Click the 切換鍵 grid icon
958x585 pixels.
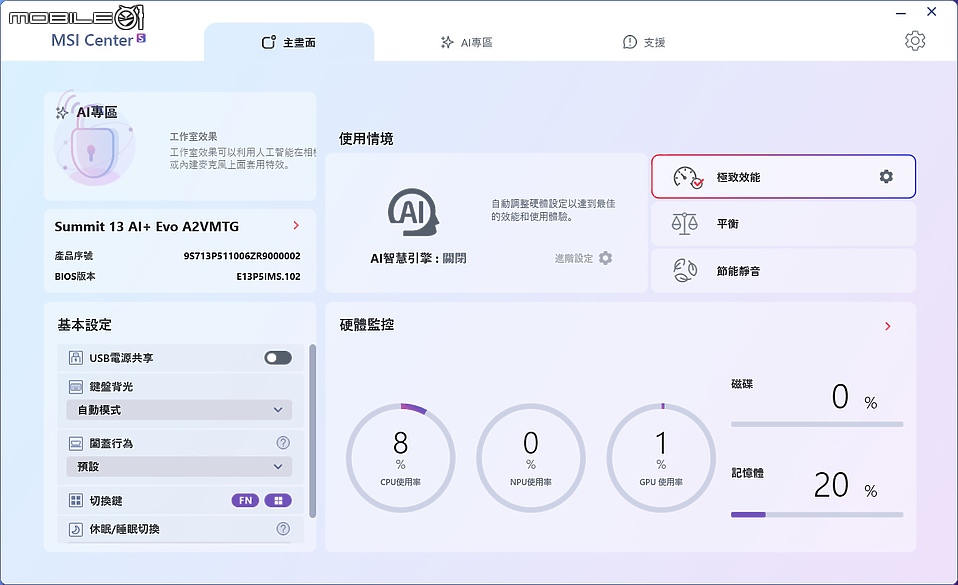coord(76,501)
